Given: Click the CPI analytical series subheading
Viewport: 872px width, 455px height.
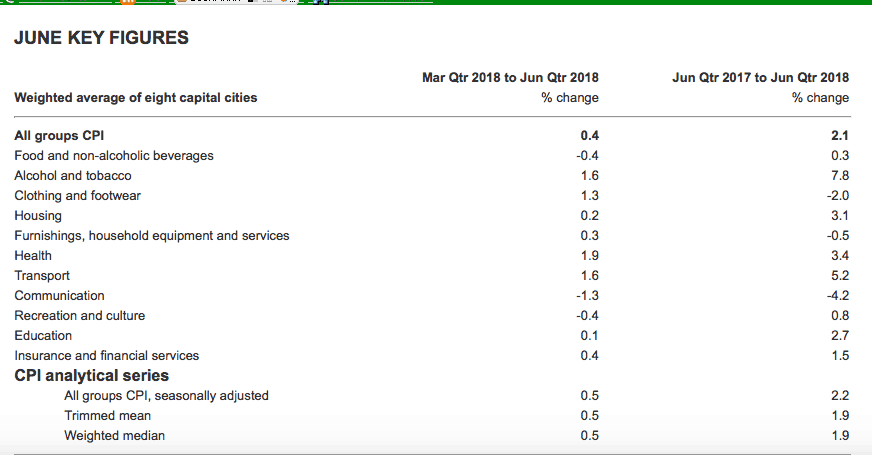Looking at the screenshot, I should (91, 376).
